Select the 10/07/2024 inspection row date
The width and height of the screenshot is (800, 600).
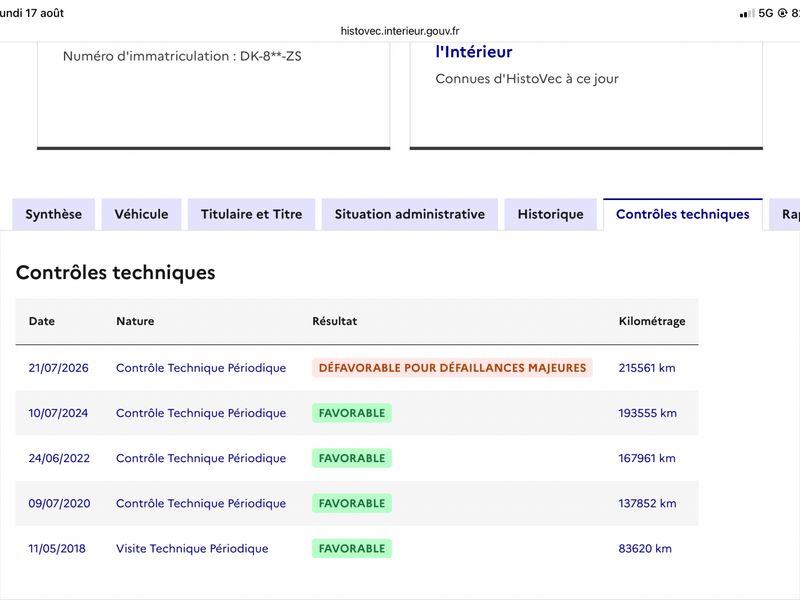point(58,413)
